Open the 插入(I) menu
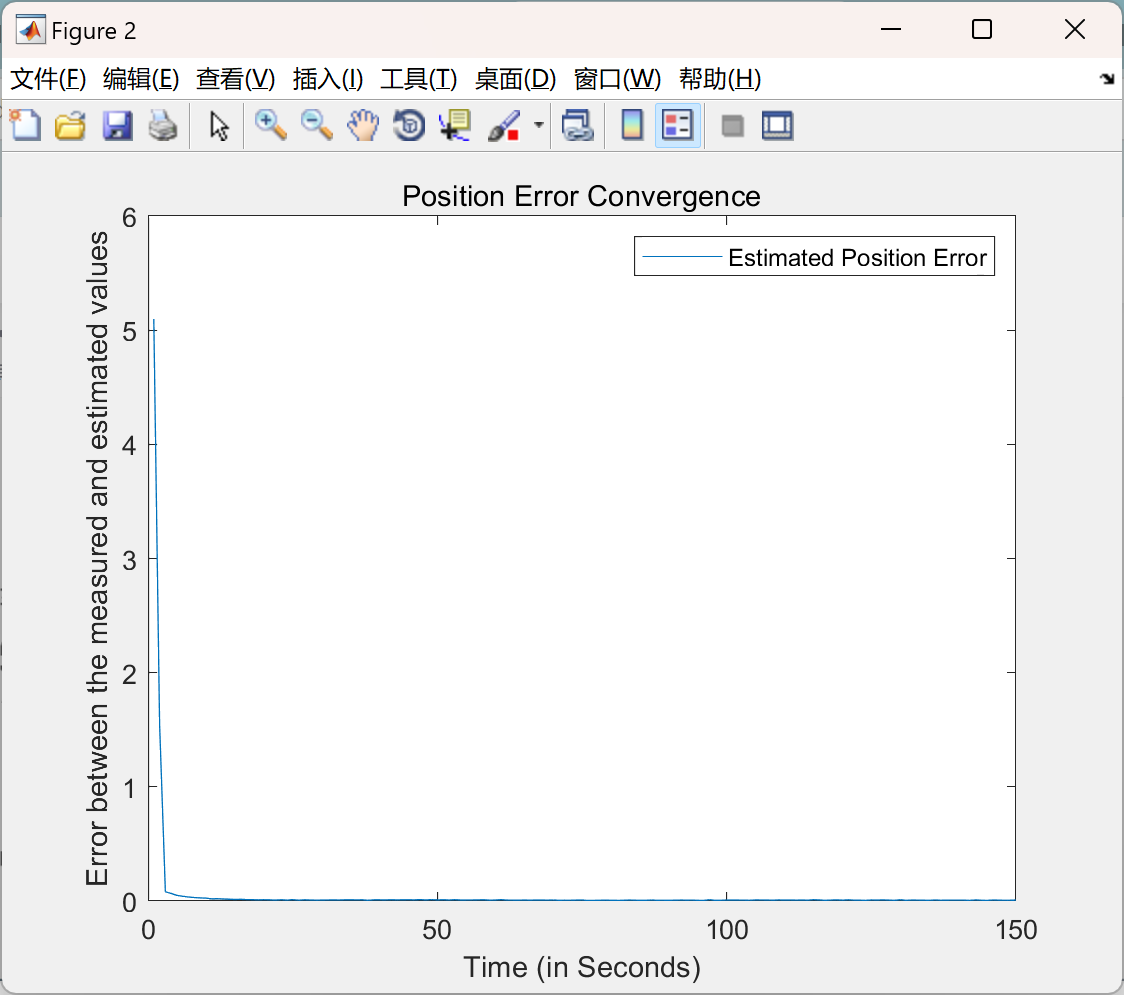The image size is (1124, 995). tap(328, 79)
